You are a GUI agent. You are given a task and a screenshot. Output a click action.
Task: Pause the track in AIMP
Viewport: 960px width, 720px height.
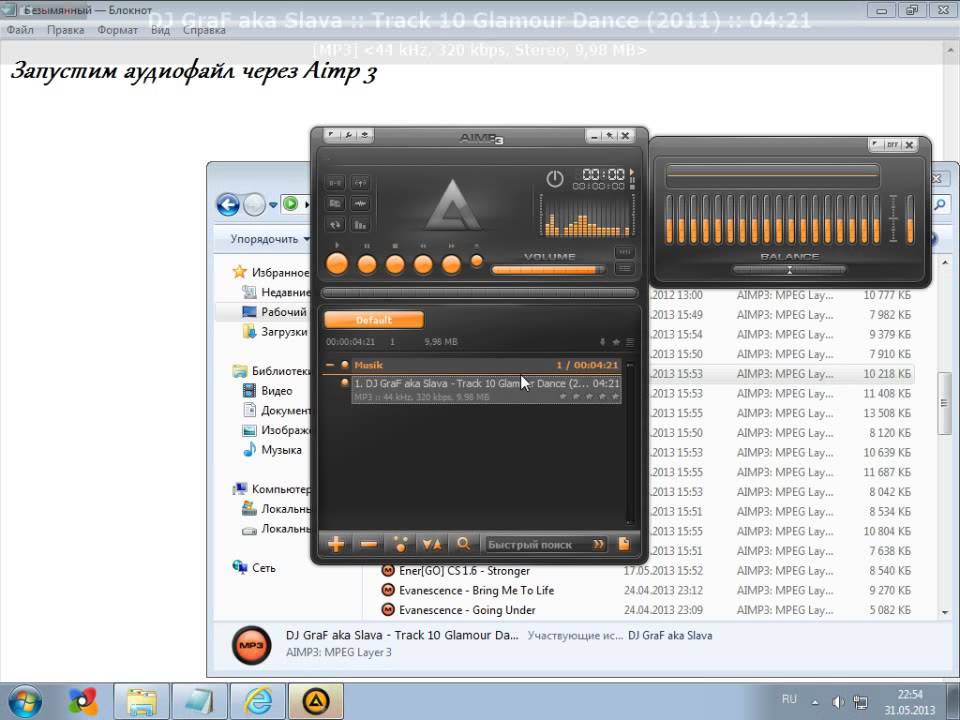point(367,264)
